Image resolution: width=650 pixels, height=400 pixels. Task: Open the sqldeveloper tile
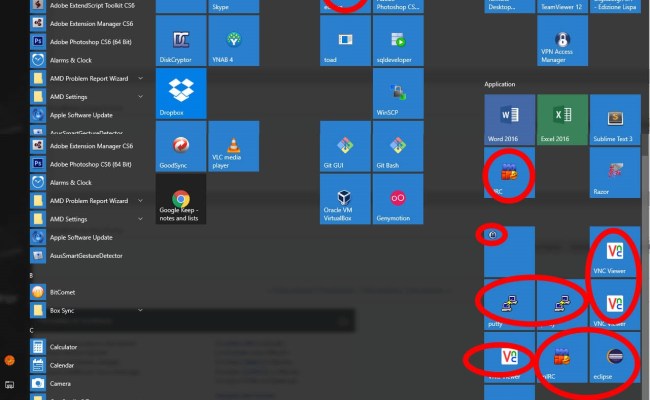[398, 41]
